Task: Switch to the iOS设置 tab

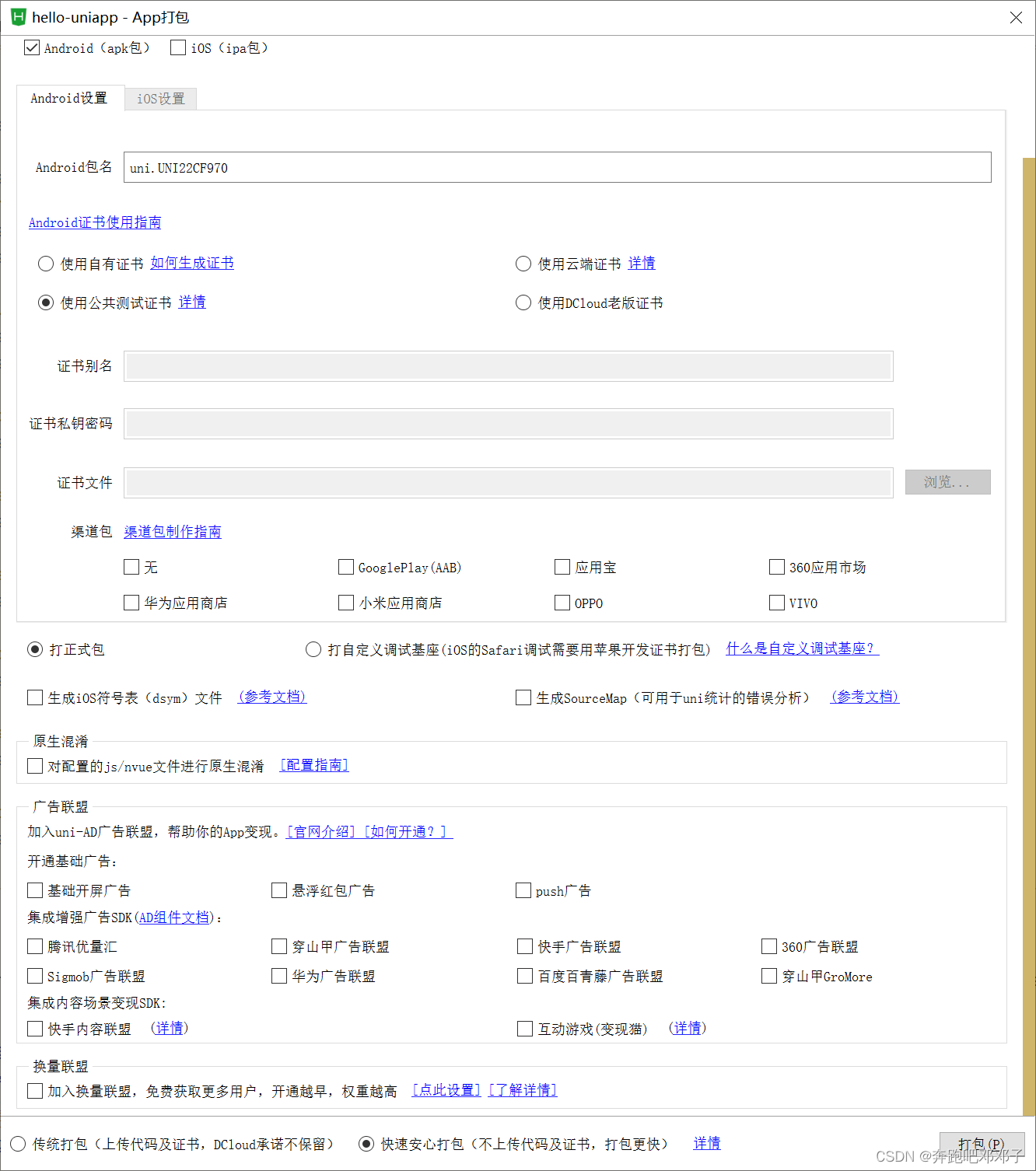Action: [x=160, y=98]
